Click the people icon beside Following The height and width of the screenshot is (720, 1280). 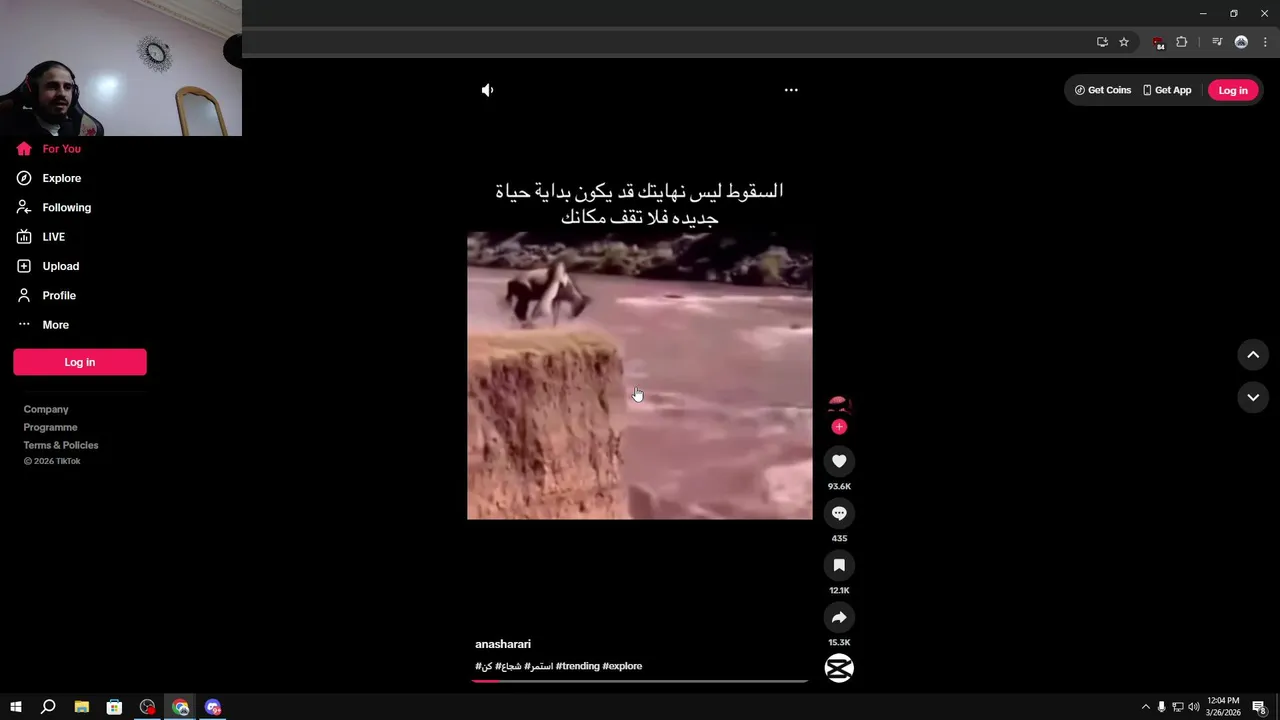[24, 208]
